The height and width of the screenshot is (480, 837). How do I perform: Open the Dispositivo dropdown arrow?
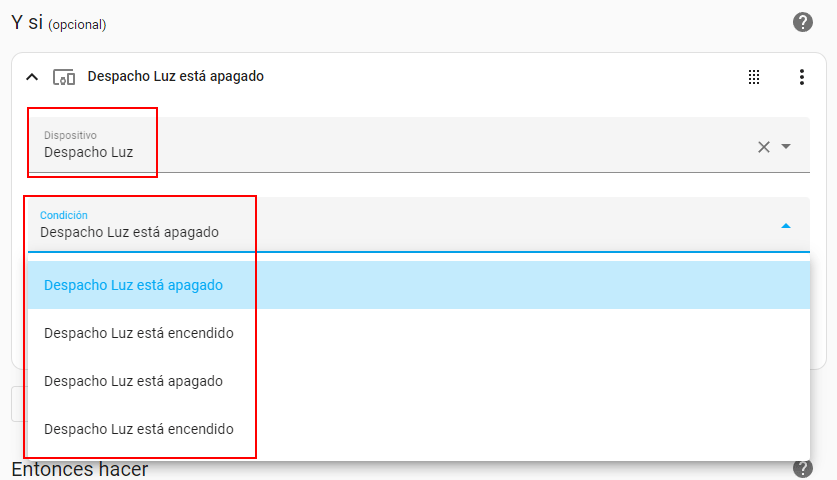786,147
